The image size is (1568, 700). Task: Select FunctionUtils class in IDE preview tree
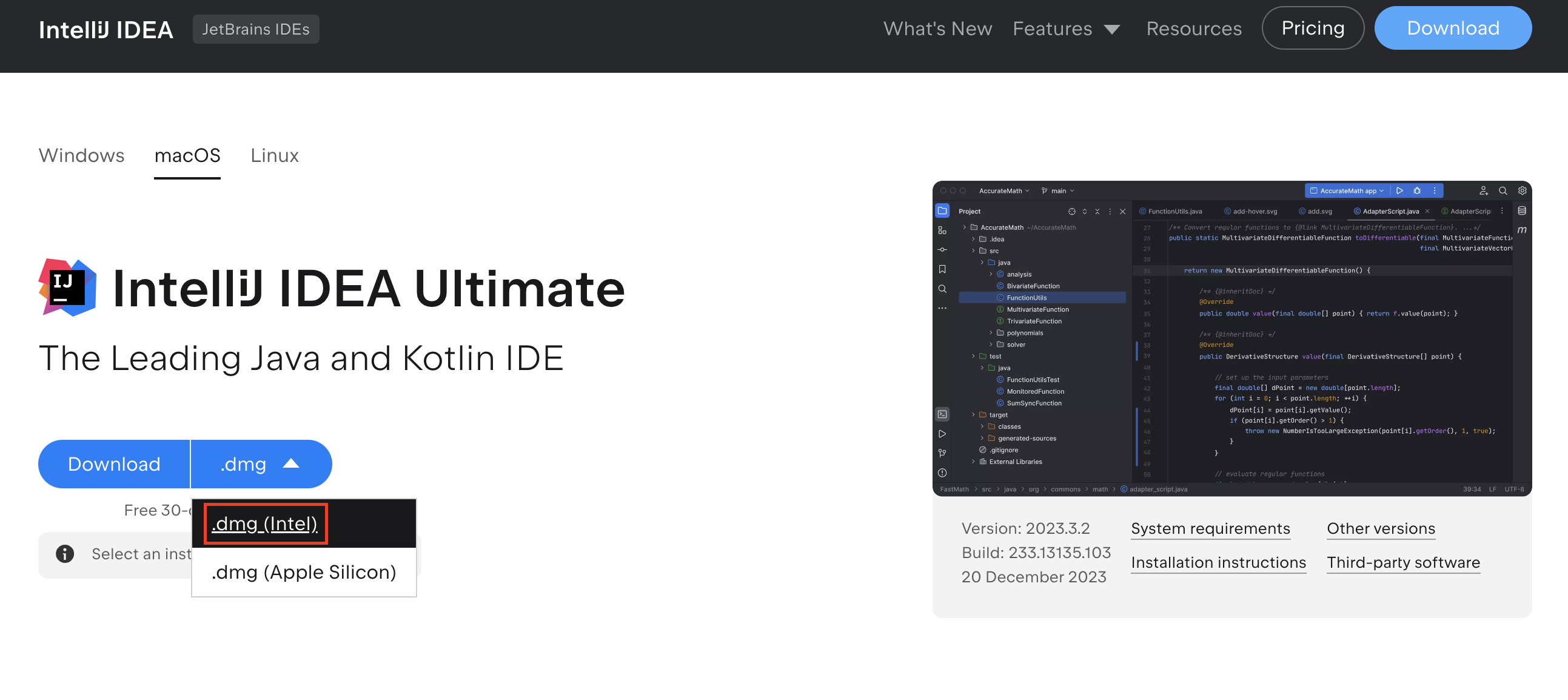[x=1042, y=298]
